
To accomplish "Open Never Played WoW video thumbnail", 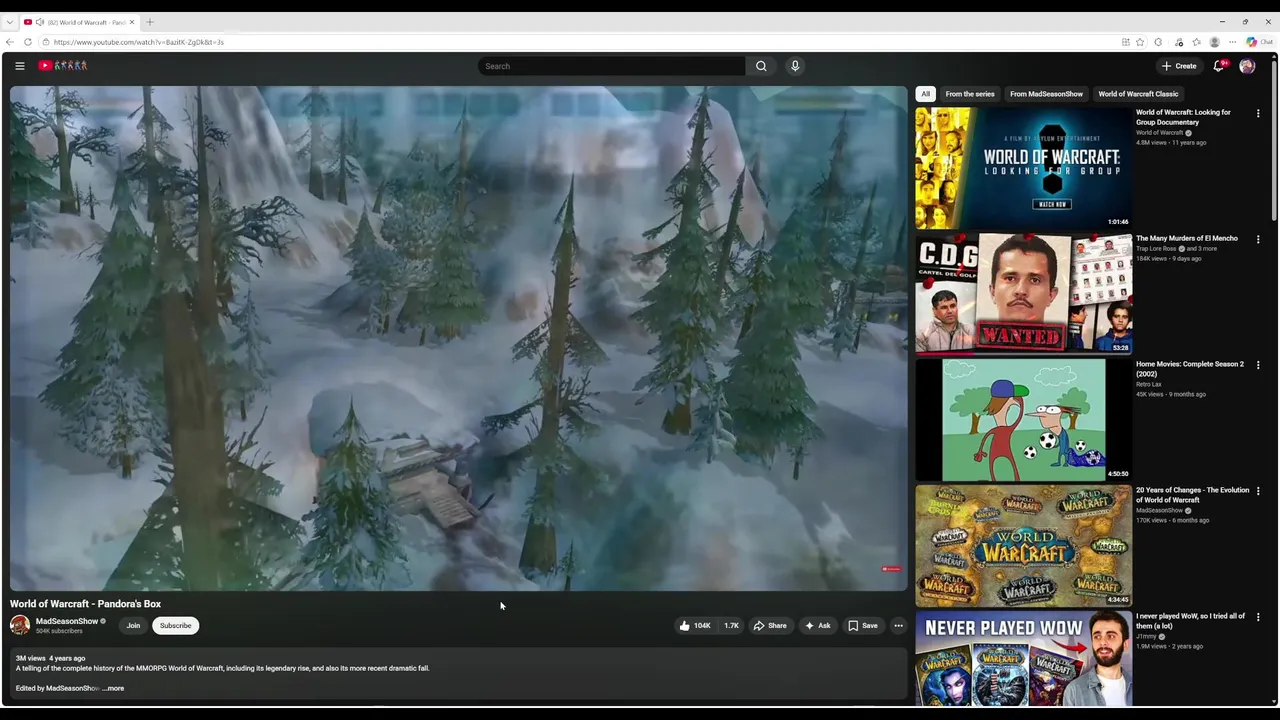I will [x=1023, y=658].
